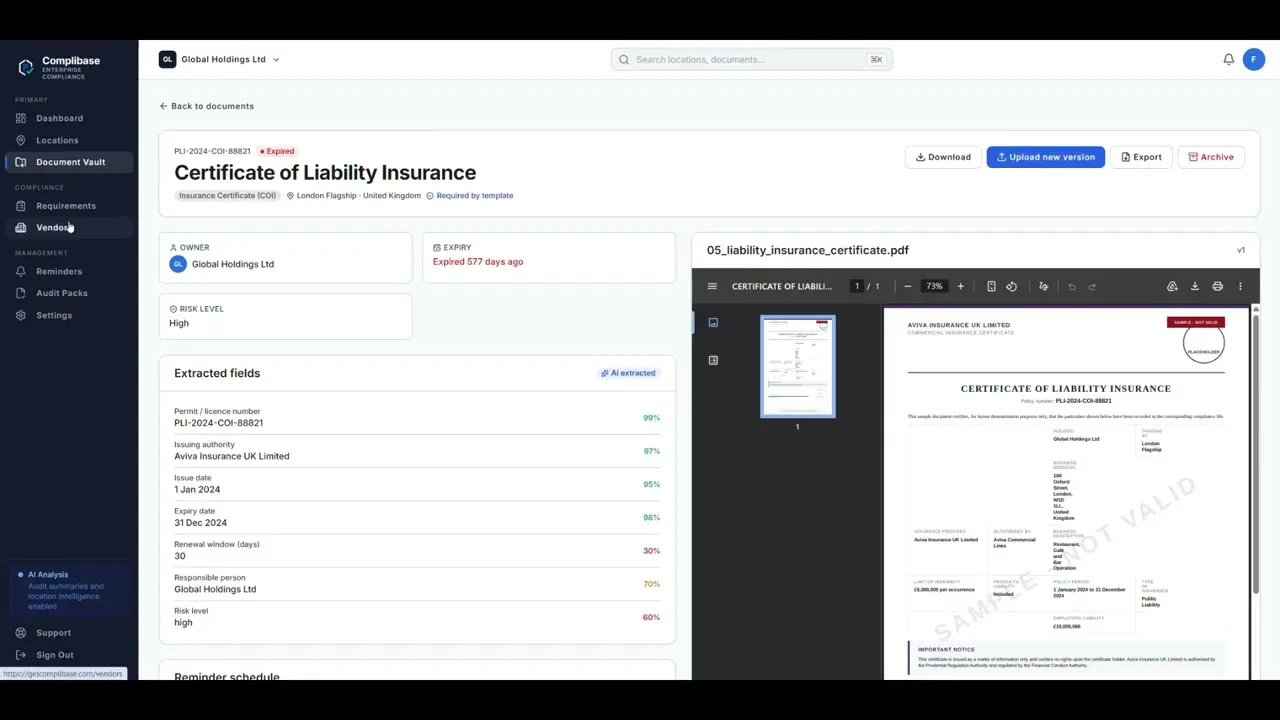Click the 05_liability_insurance_certificate.pdf filename
Image resolution: width=1280 pixels, height=720 pixels.
pos(808,250)
